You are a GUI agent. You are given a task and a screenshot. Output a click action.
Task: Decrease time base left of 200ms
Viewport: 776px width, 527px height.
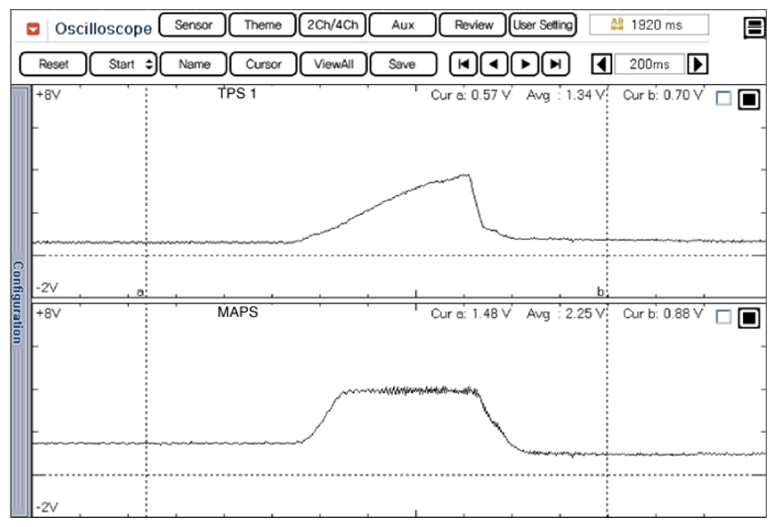pos(602,64)
